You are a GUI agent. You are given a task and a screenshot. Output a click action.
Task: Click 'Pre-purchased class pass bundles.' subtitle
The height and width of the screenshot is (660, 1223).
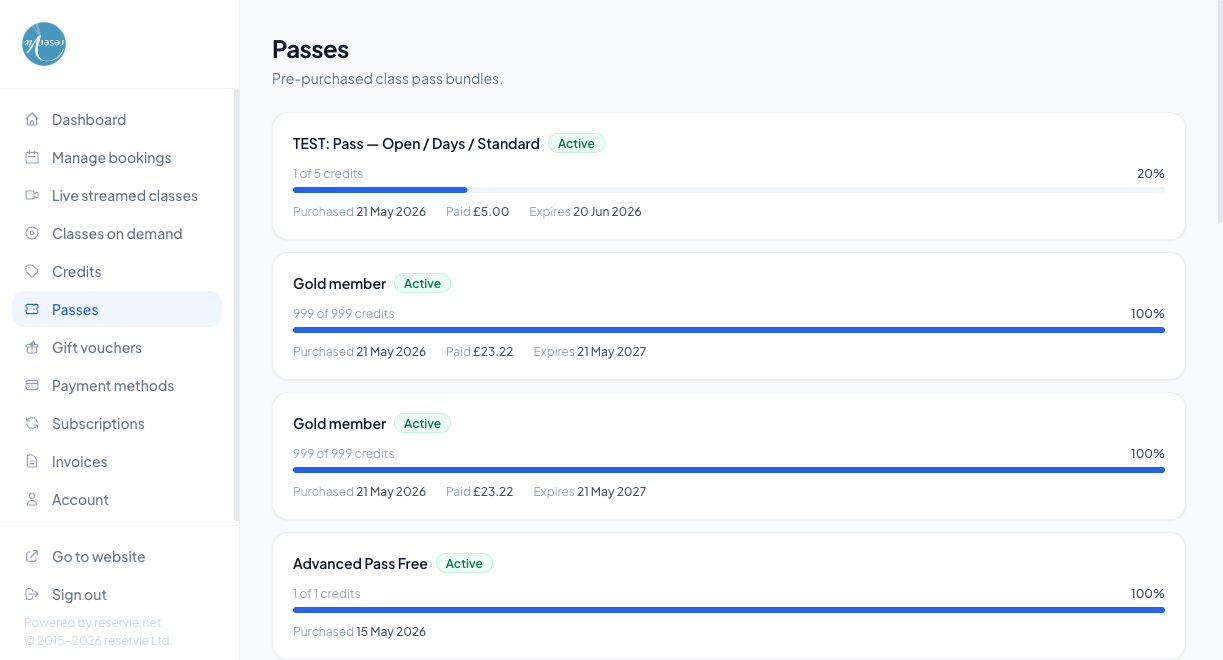[387, 79]
